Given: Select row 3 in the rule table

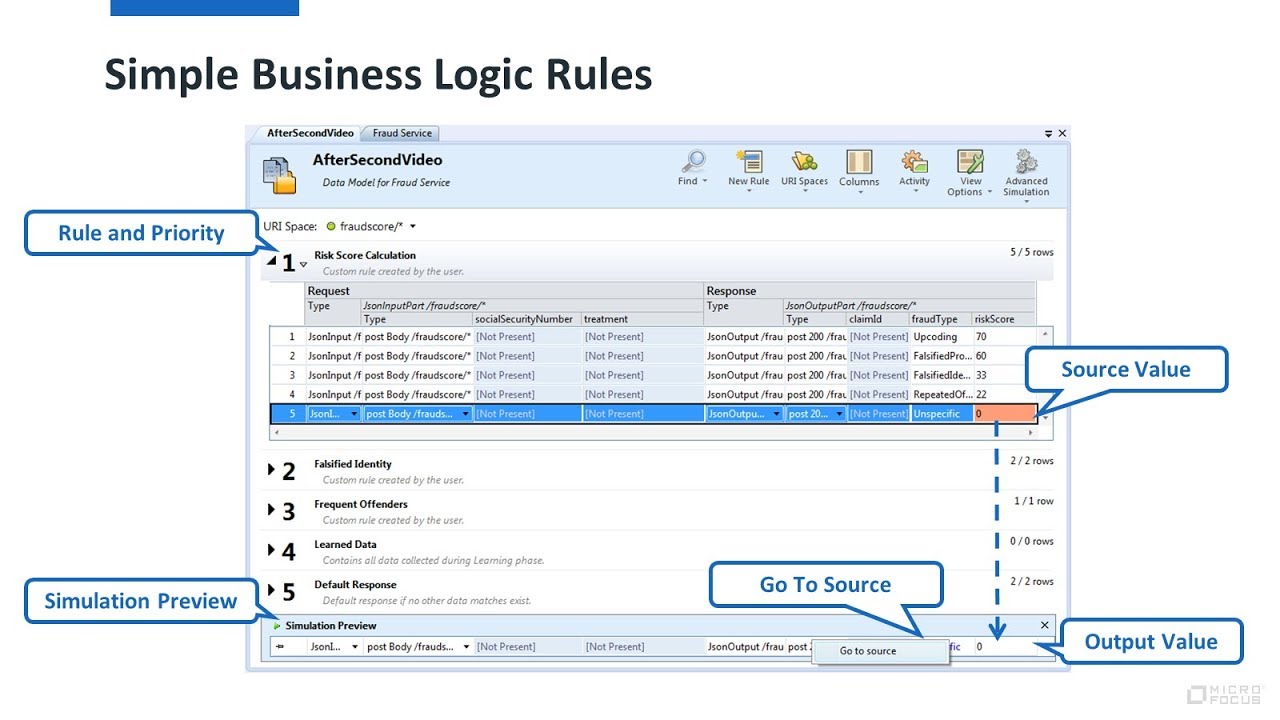Looking at the screenshot, I should (x=291, y=375).
